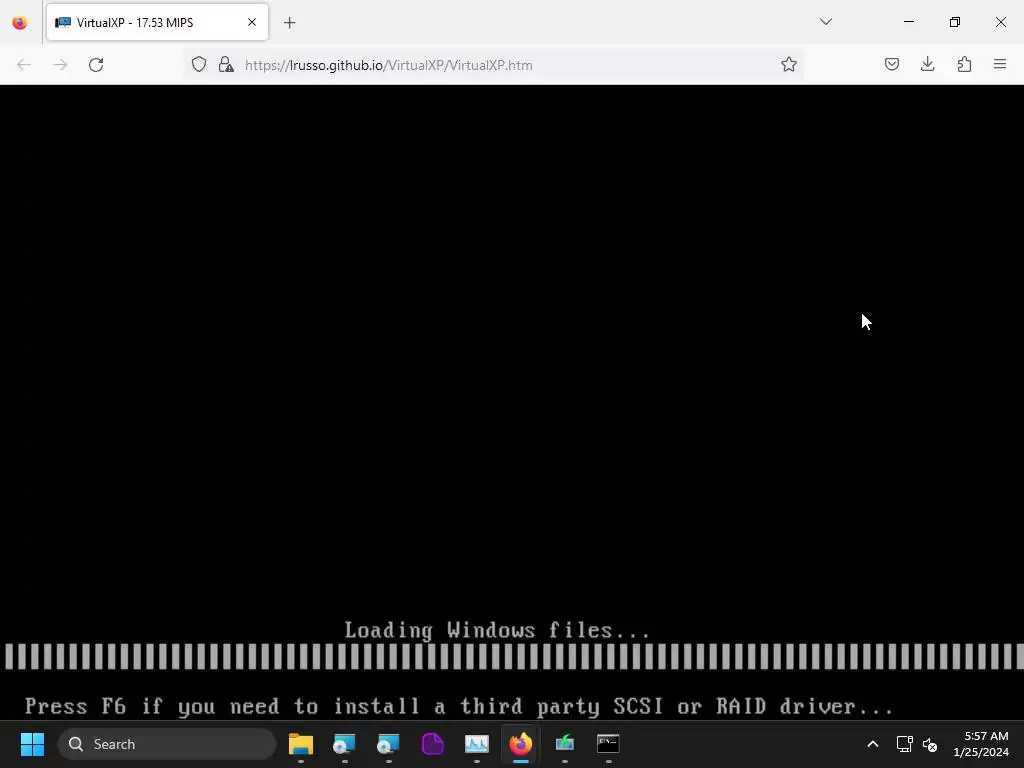Image resolution: width=1024 pixels, height=768 pixels.
Task: Save page to Pocket
Action: tap(891, 64)
